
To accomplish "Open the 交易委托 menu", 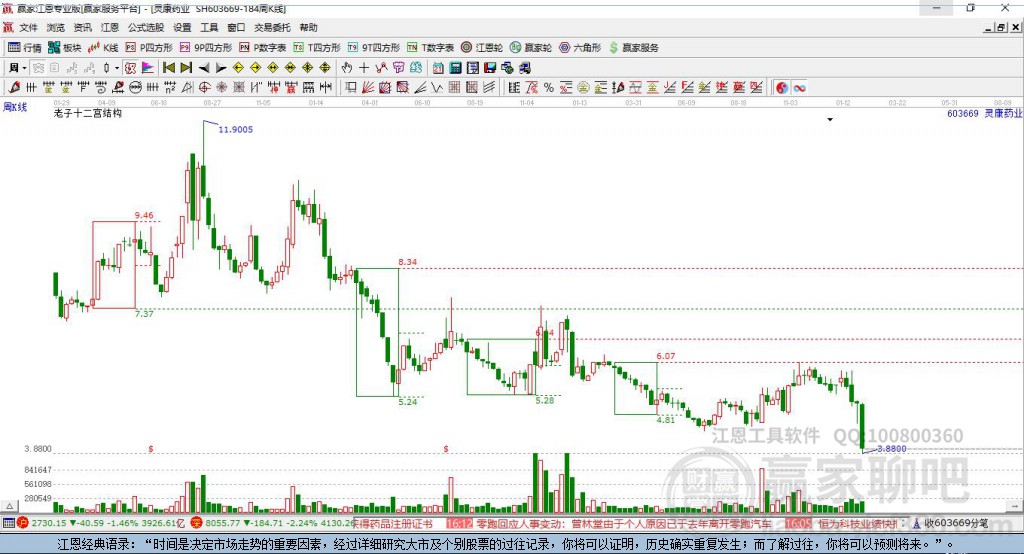I will pos(272,27).
